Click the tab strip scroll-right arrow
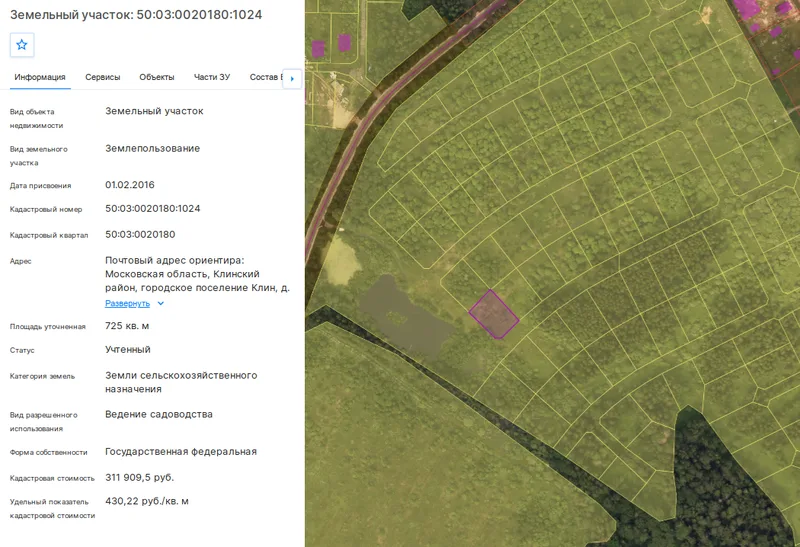Screen dimensions: 800x547 [x=292, y=79]
